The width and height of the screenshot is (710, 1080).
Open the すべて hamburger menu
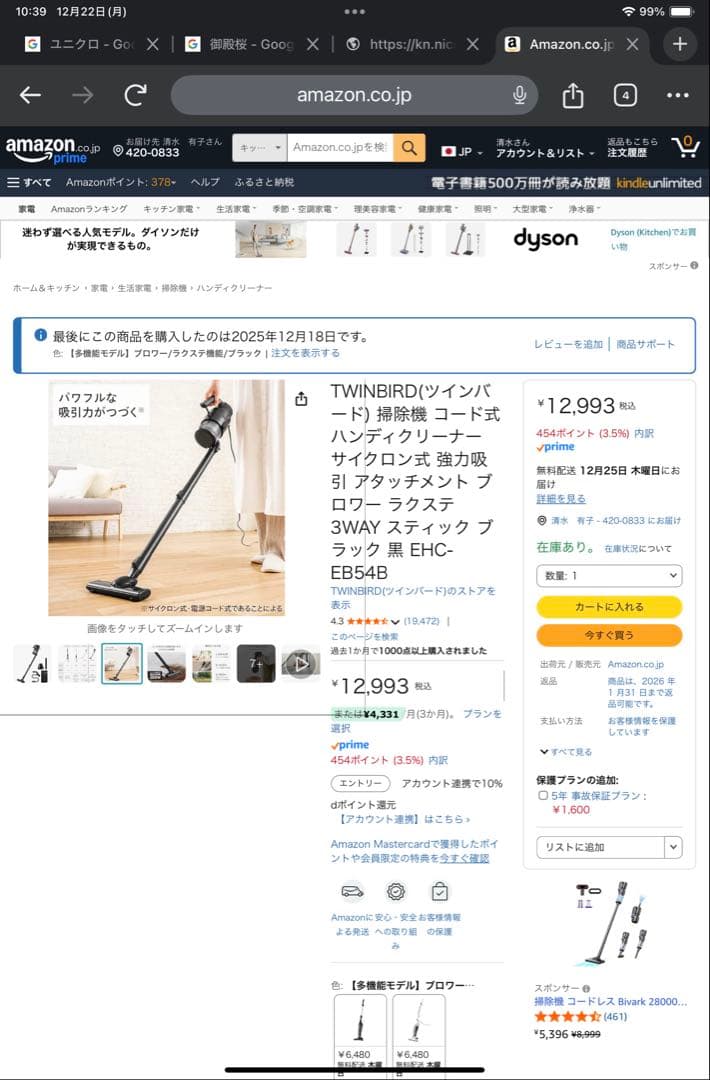29,183
